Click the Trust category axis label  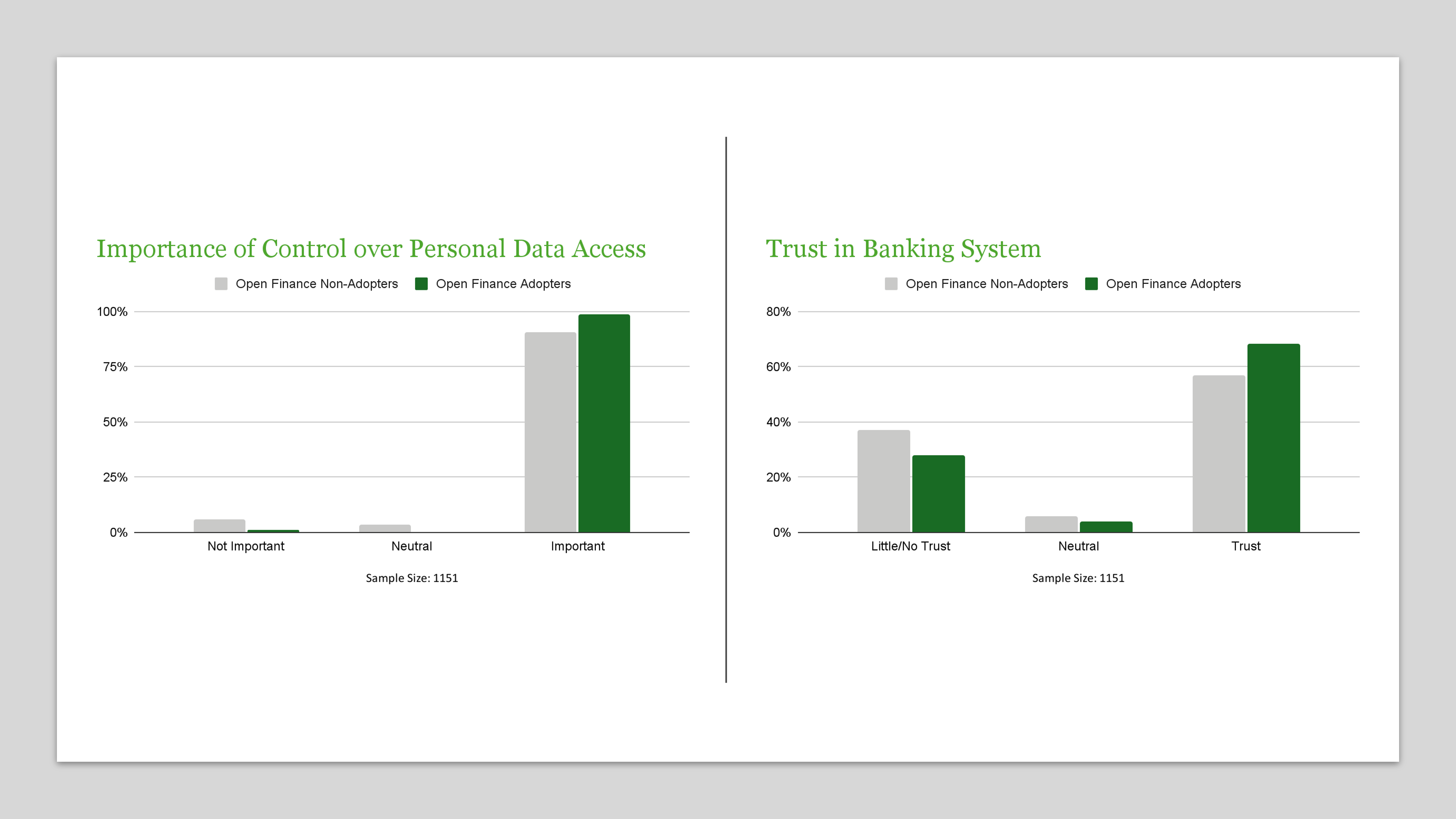(x=1246, y=546)
